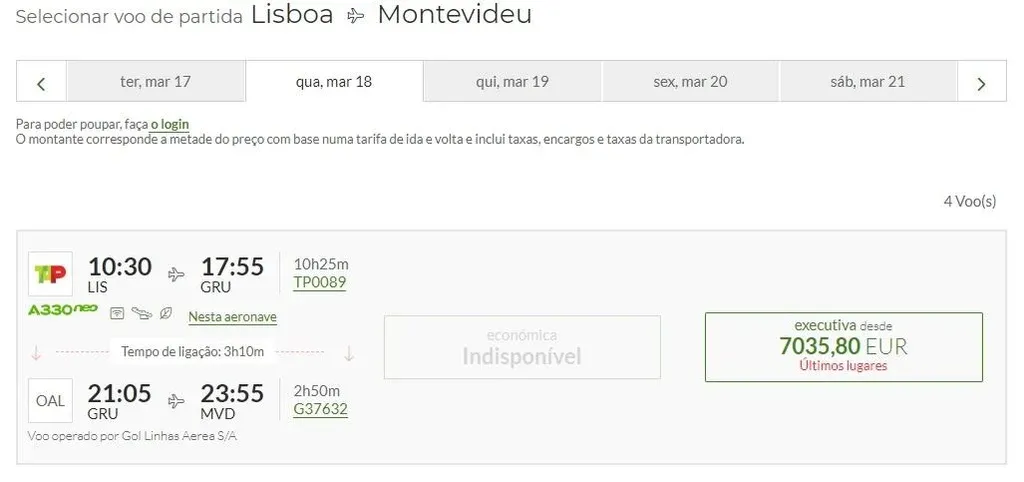This screenshot has height=482, width=1024.
Task: Open the Nesta aeronave link
Action: click(232, 317)
